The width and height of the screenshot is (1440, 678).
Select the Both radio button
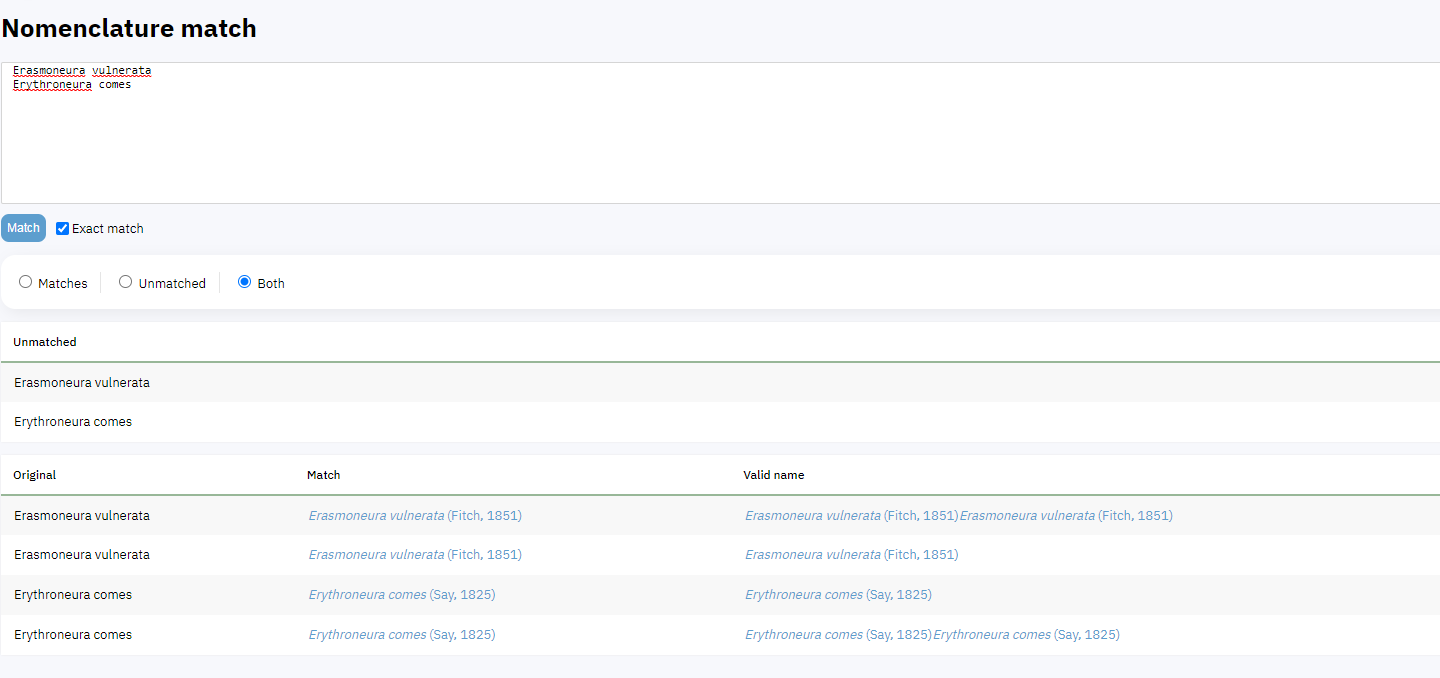pos(244,282)
